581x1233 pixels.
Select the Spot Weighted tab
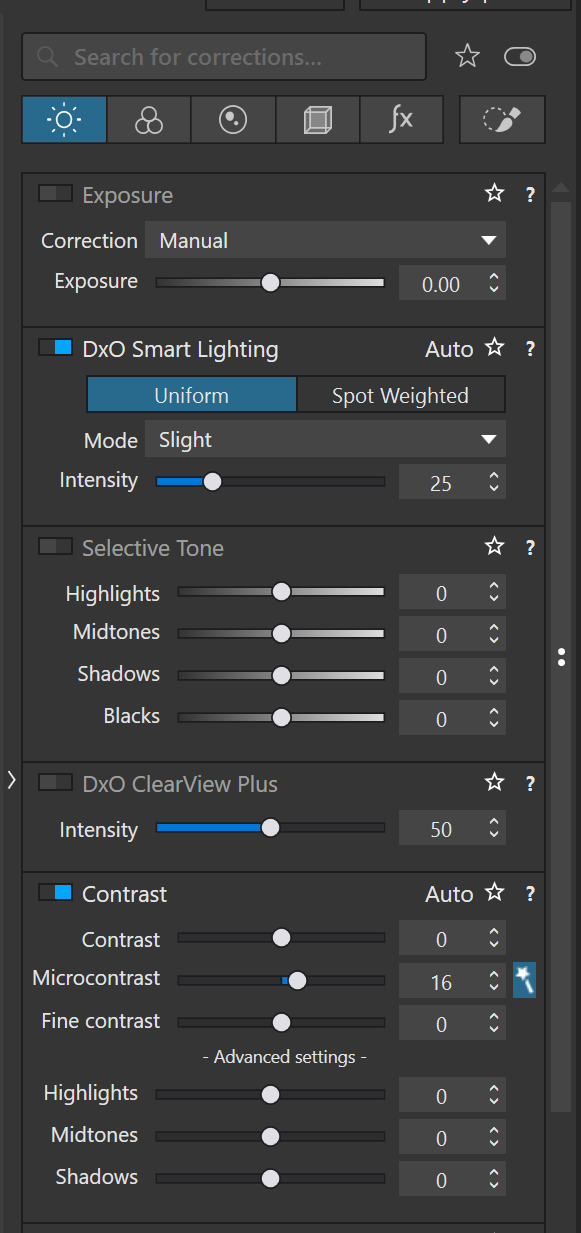(400, 395)
